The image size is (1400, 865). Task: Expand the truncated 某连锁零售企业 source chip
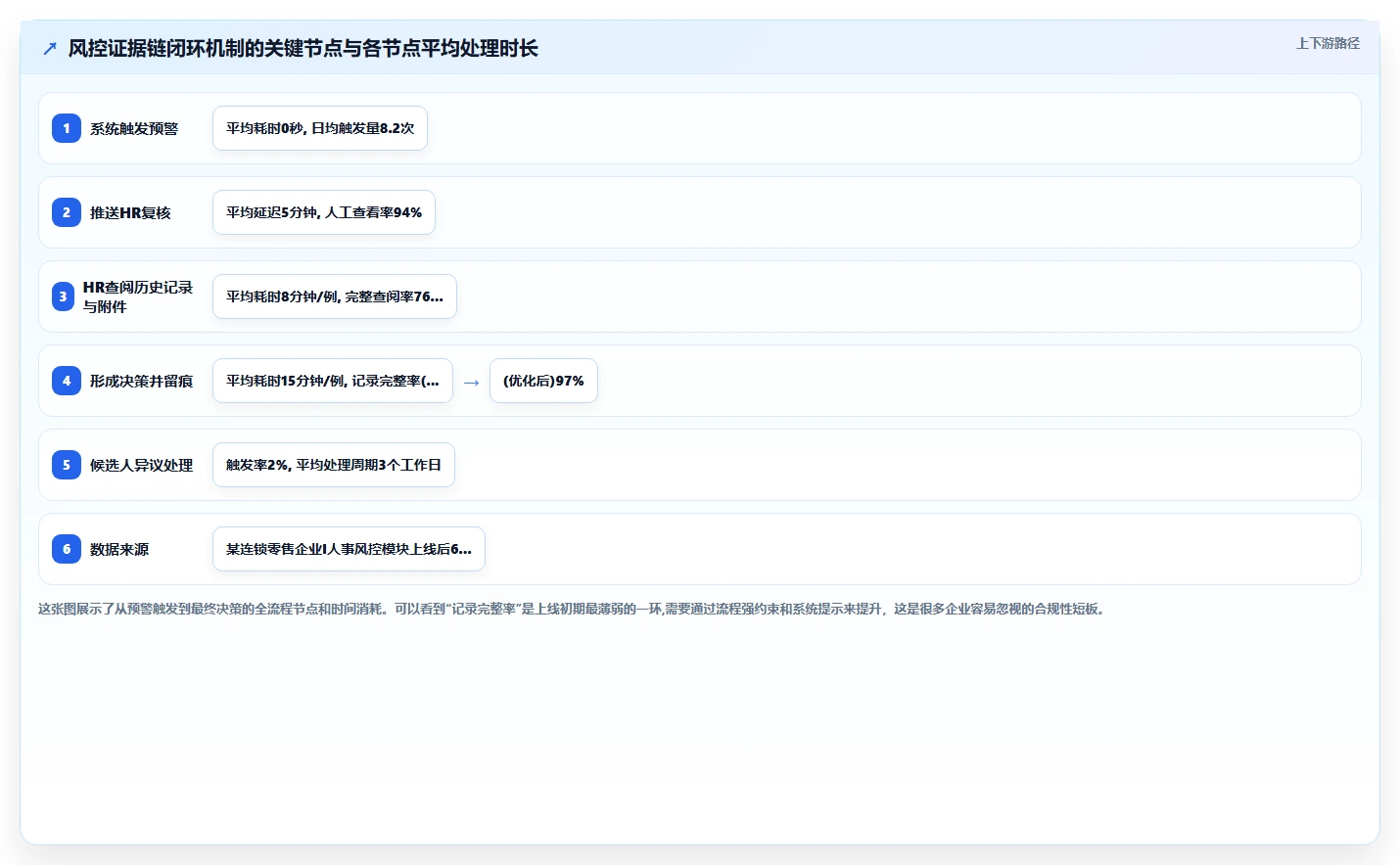pyautogui.click(x=349, y=549)
